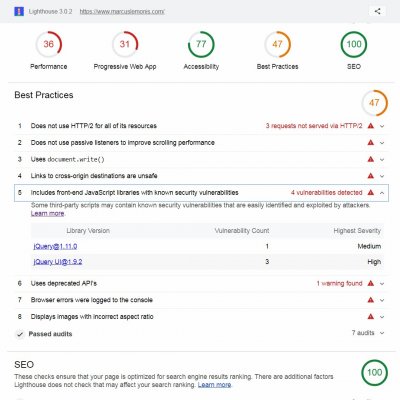The image size is (400, 400).
Task: Click warning triangle on HTTP/2 audit row
Action: pyautogui.click(x=371, y=126)
